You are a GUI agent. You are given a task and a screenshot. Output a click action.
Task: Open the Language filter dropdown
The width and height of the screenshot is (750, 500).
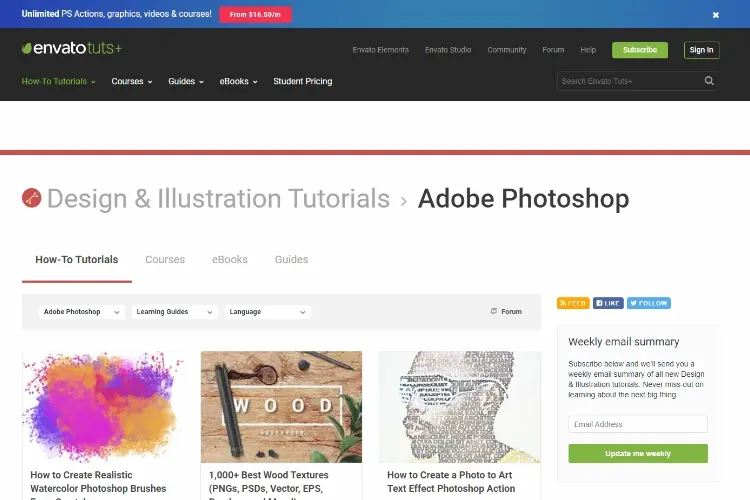click(268, 312)
